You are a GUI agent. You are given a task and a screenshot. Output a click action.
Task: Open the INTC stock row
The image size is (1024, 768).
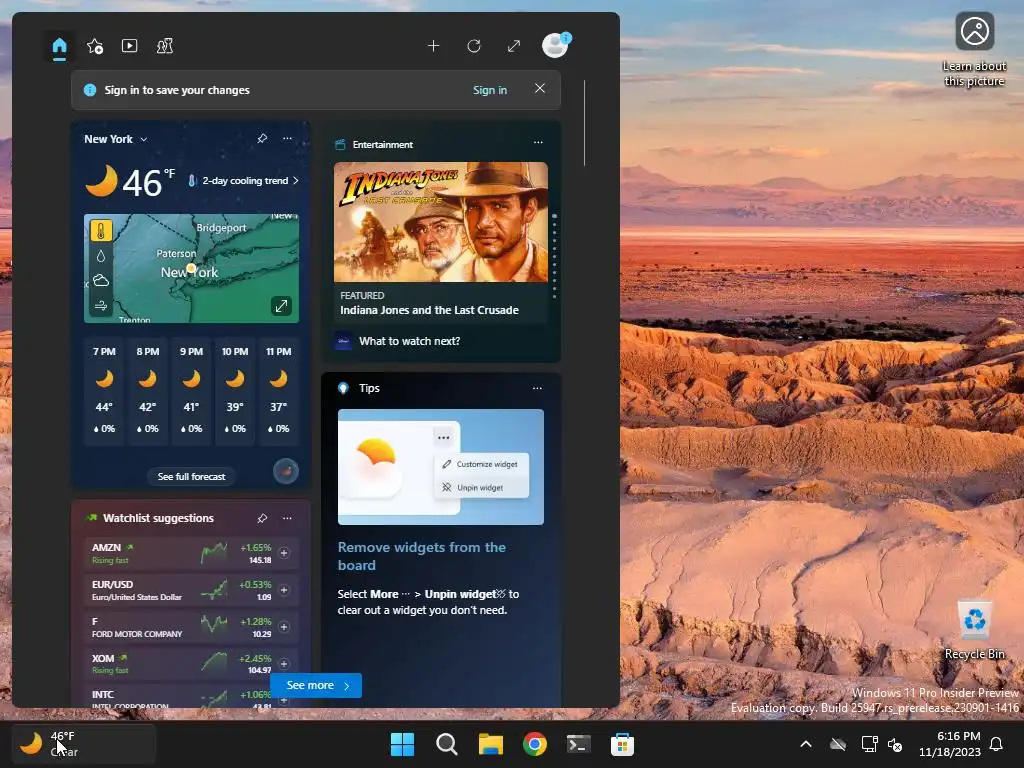coord(191,697)
